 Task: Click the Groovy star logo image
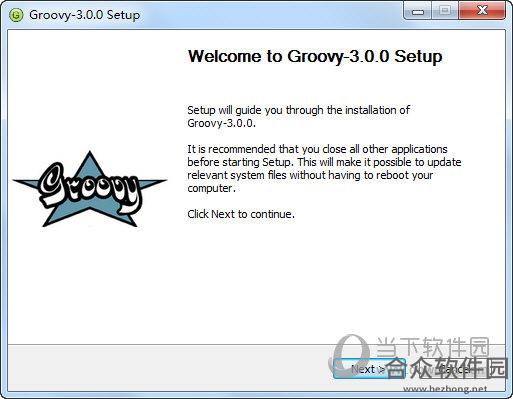click(89, 189)
